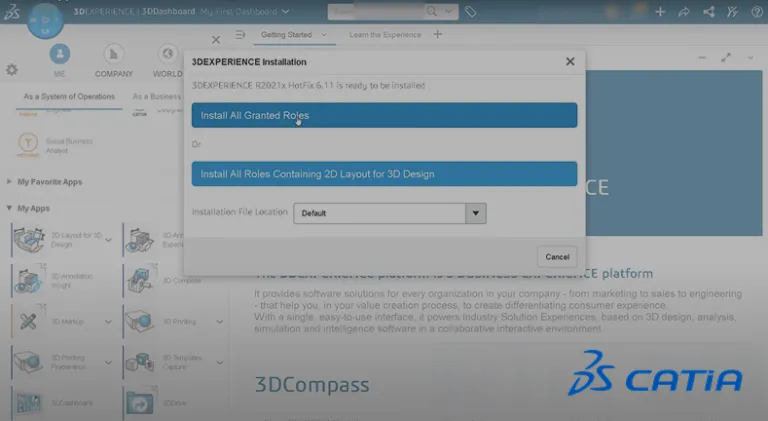Click the plus add icon in top bar
Screen dimensions: 768x421
pyautogui.click(x=660, y=11)
